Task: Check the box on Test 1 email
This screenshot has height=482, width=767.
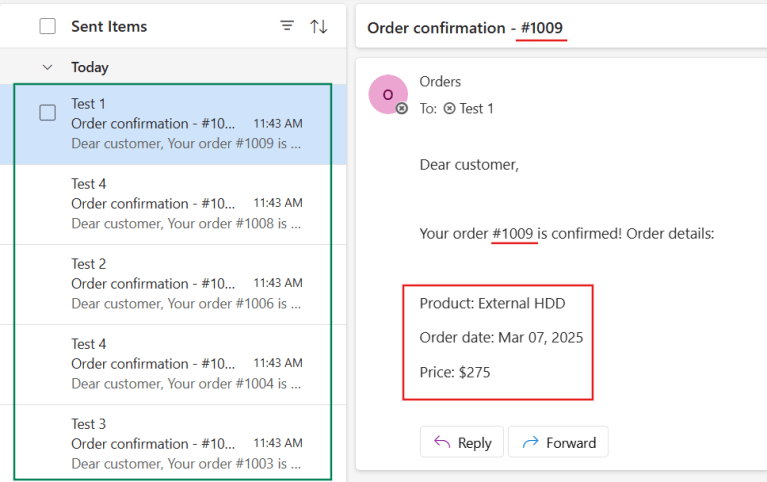Action: click(48, 113)
